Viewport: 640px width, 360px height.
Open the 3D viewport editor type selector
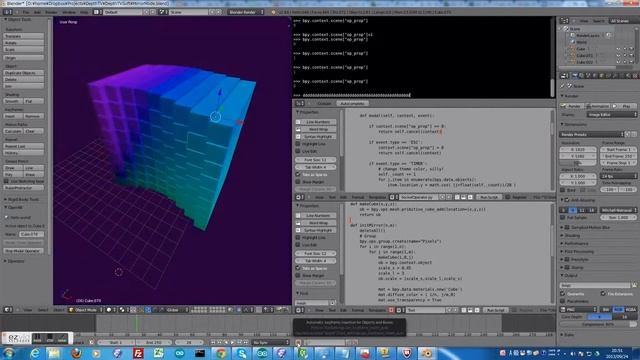coord(8,310)
